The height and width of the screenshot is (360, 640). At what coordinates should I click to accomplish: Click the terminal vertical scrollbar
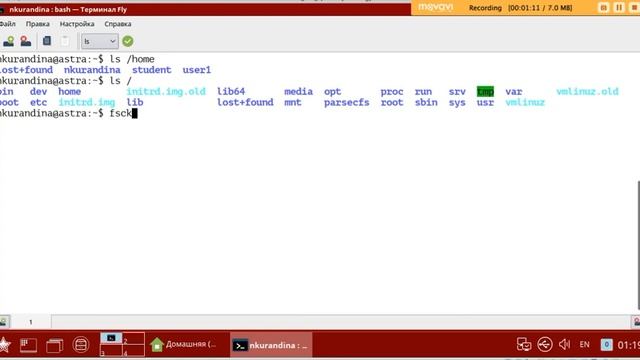638,245
